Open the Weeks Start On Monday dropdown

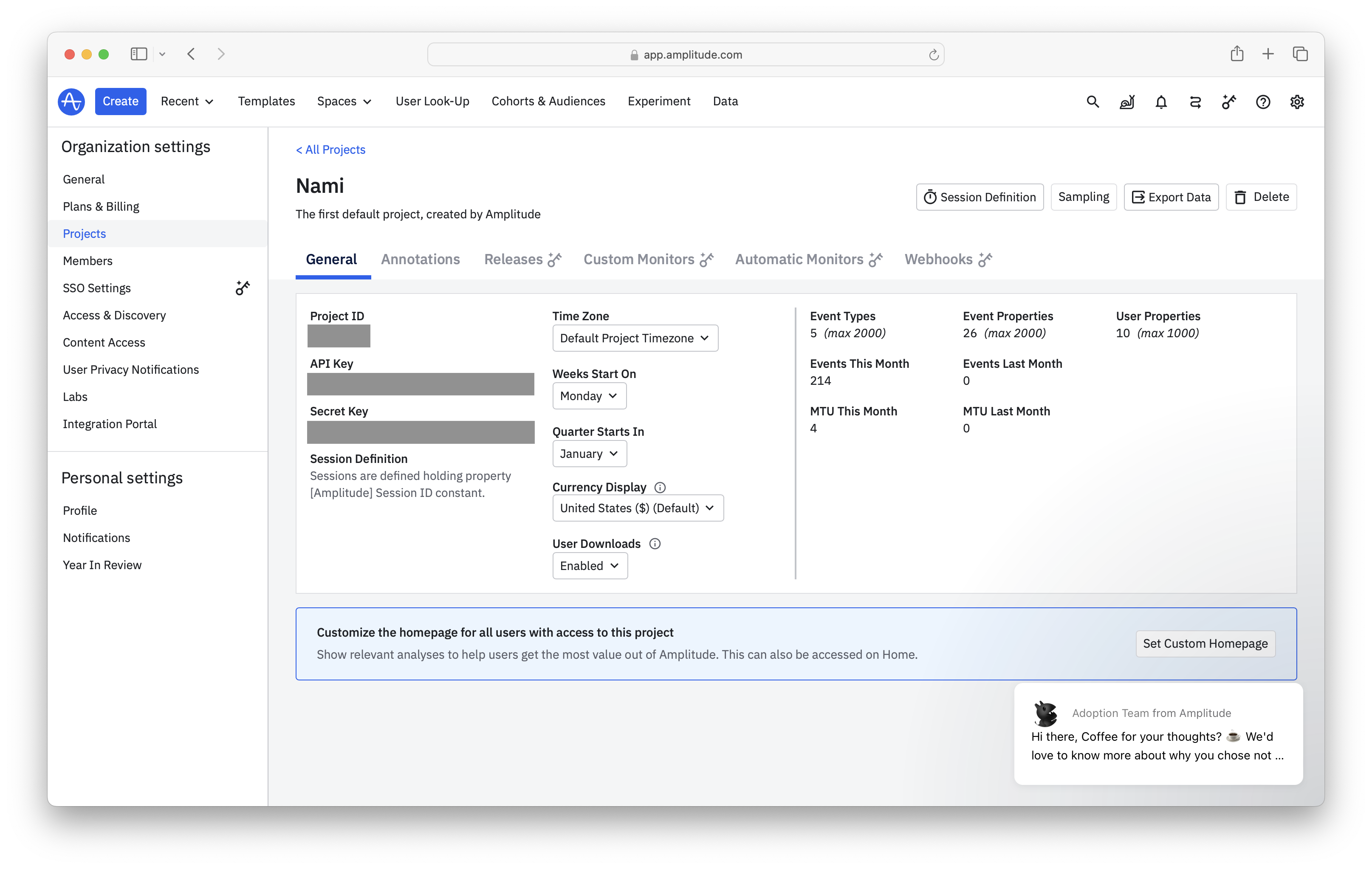click(589, 396)
